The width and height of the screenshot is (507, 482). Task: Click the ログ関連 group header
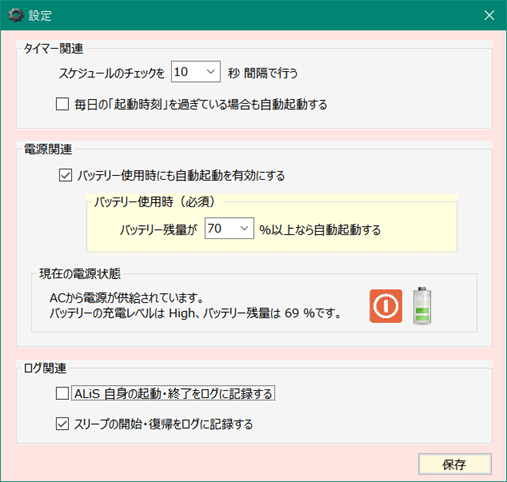(45, 368)
